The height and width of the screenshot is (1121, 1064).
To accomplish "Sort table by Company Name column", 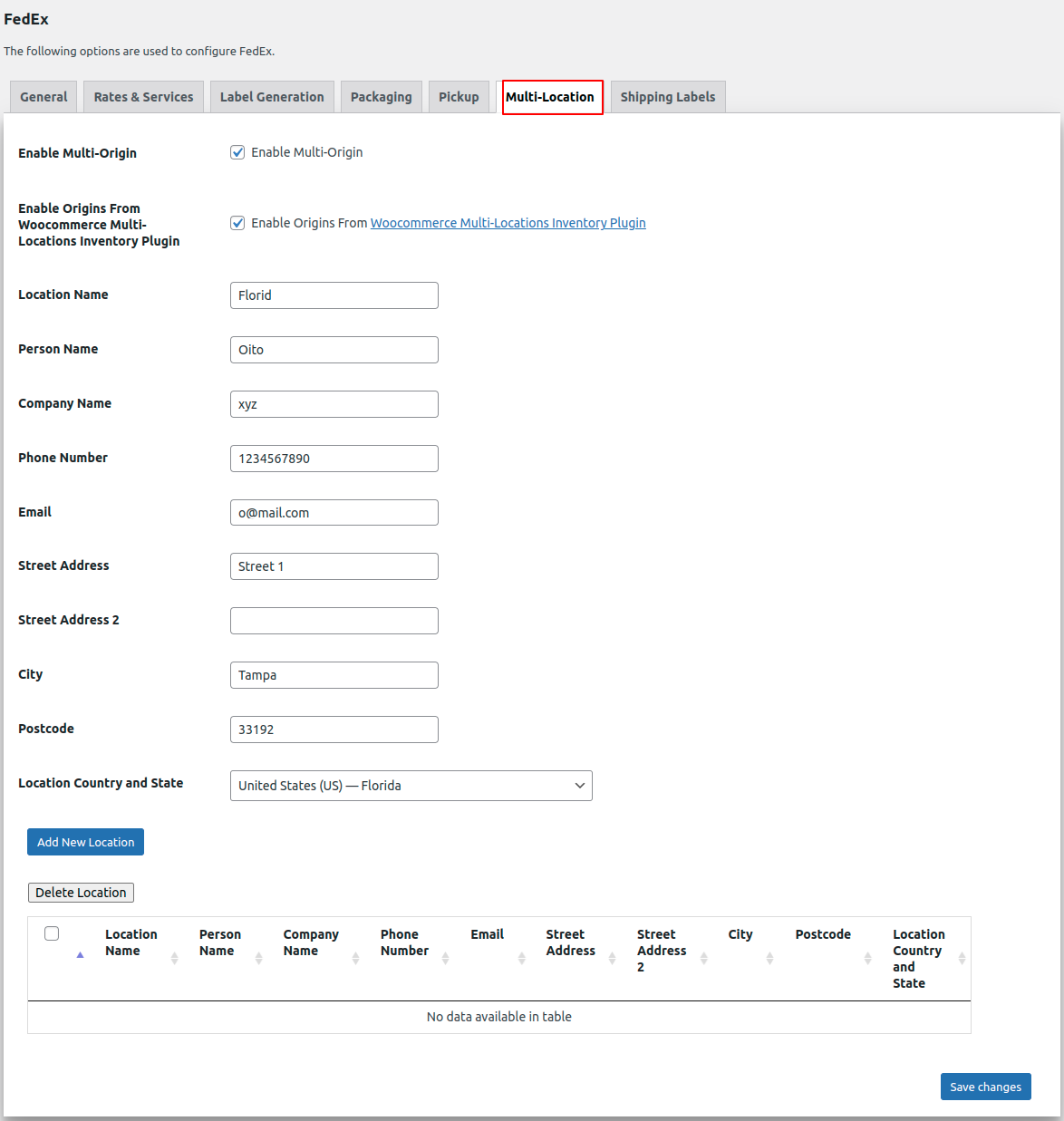I will coord(311,942).
